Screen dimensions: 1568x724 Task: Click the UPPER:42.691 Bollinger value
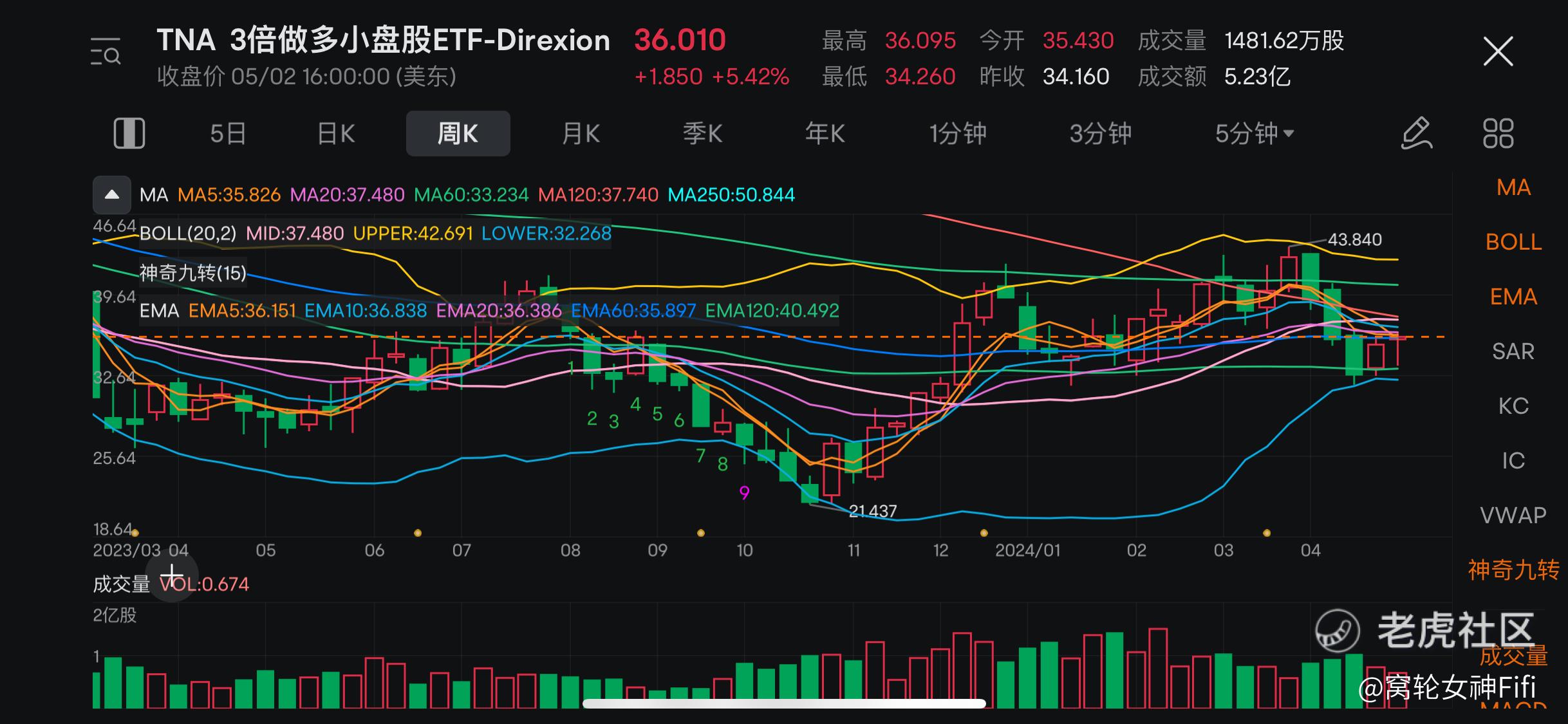point(413,234)
